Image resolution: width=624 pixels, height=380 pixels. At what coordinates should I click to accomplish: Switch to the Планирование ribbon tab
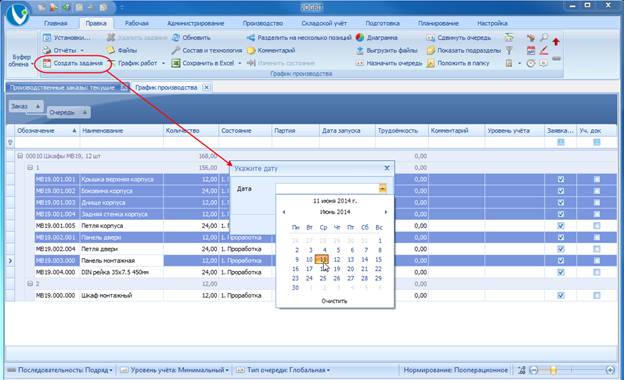(438, 23)
